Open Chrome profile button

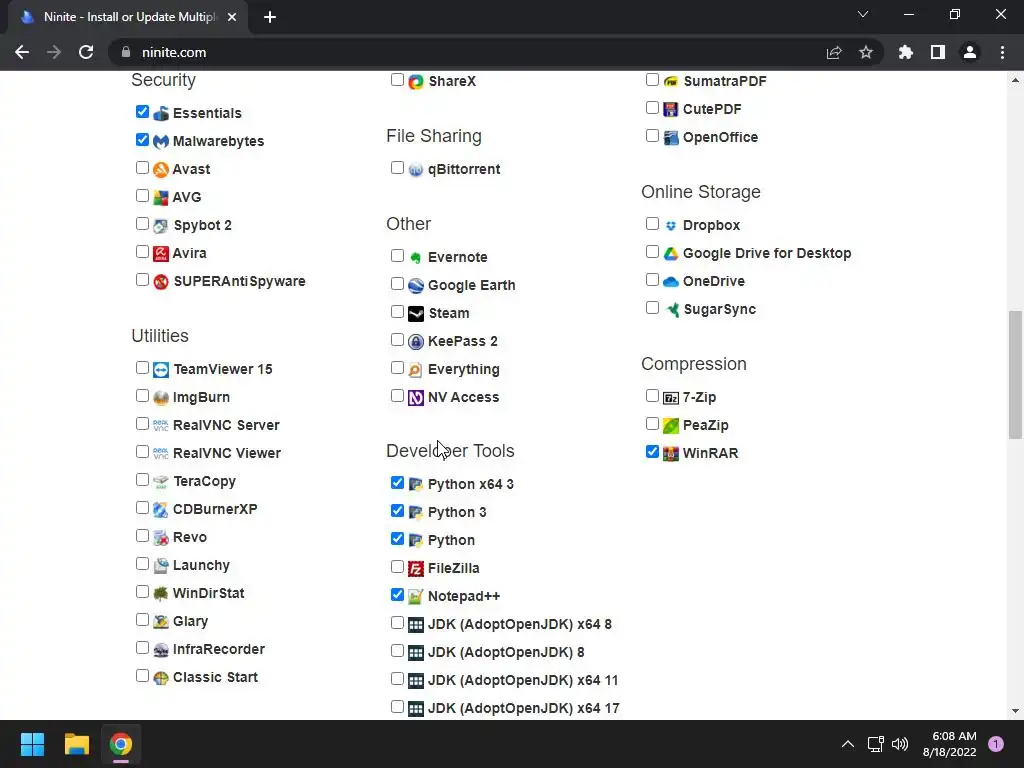970,52
